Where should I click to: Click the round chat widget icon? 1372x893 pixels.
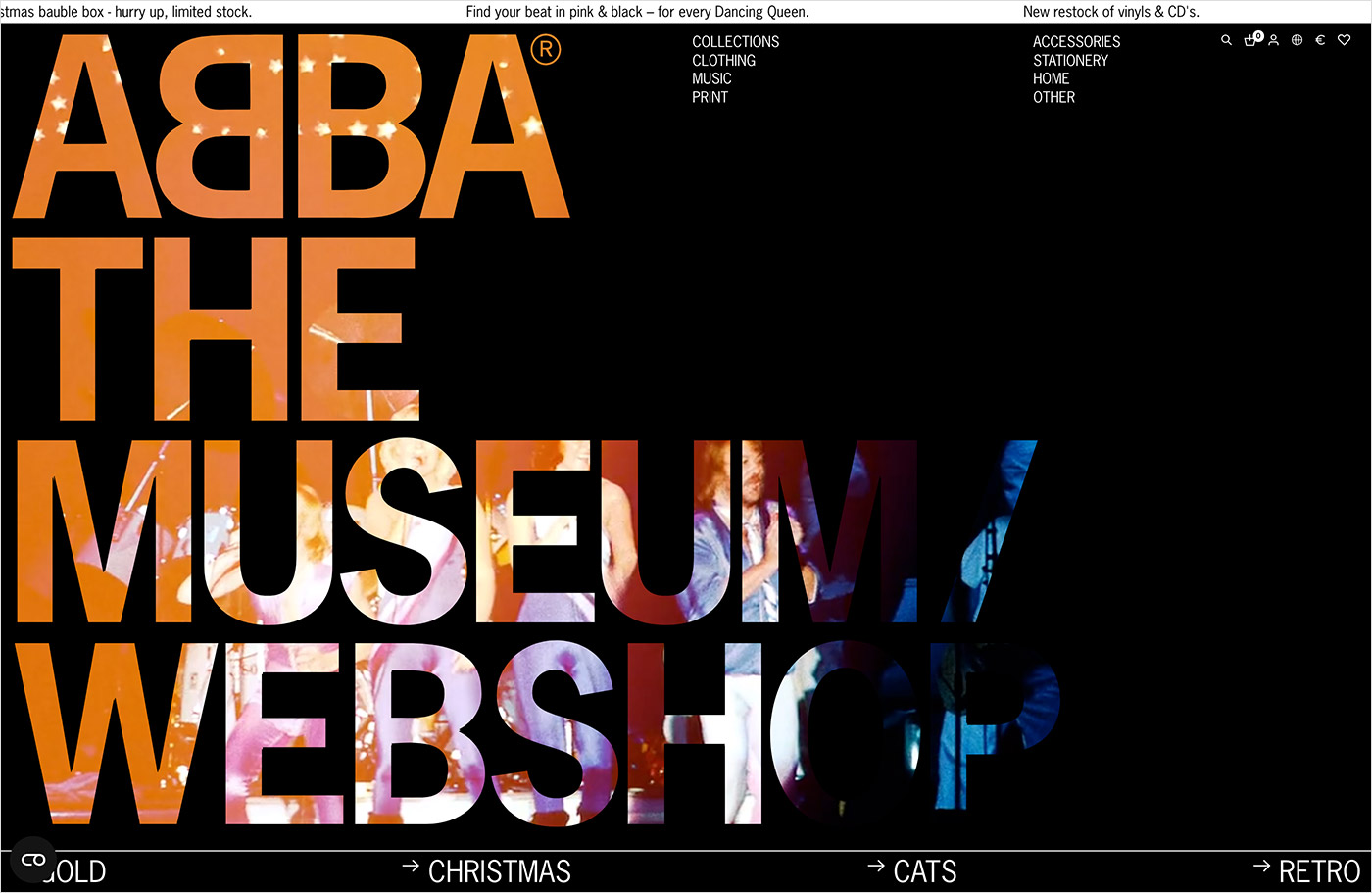click(x=33, y=860)
